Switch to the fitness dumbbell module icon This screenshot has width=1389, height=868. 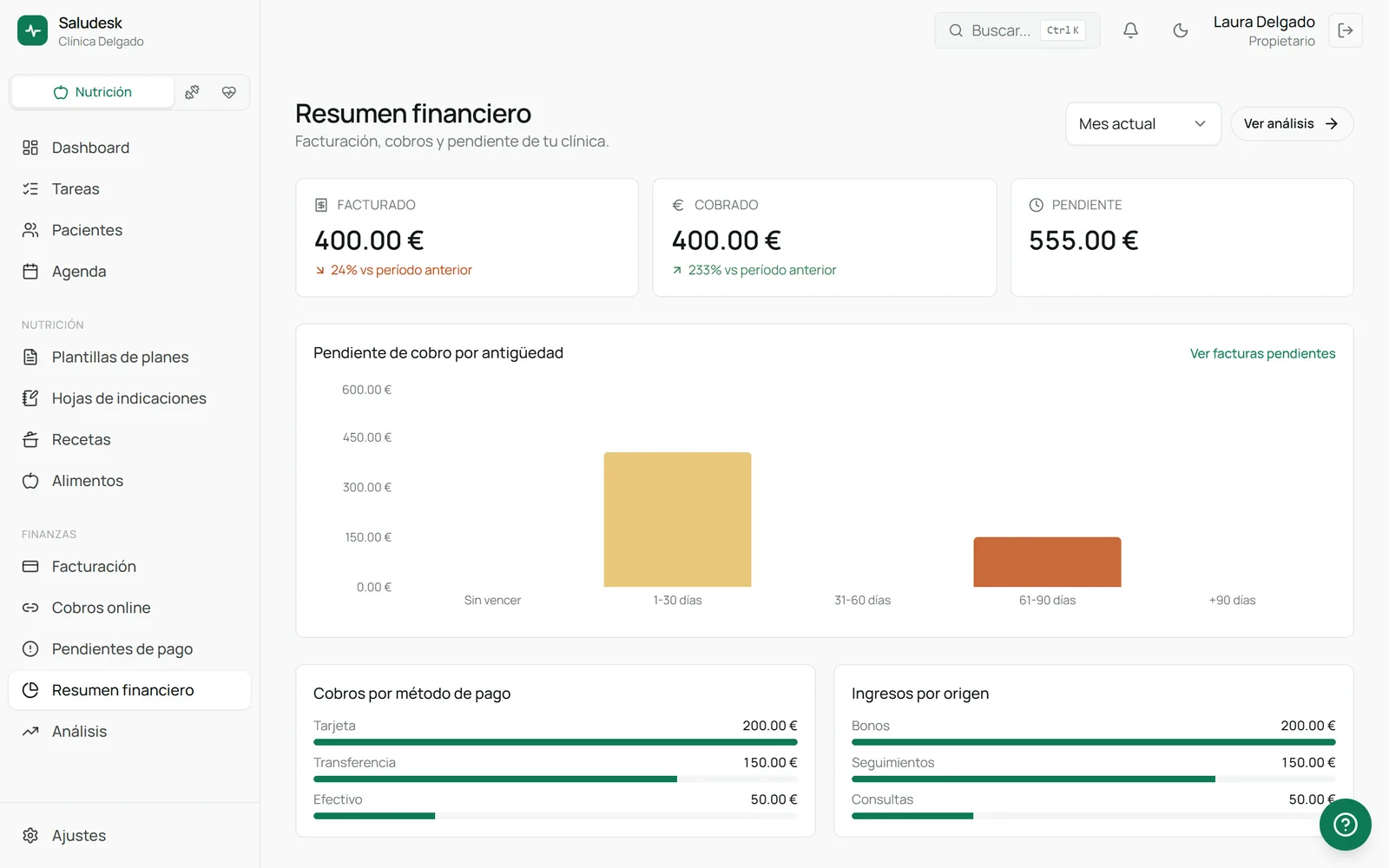[x=192, y=92]
